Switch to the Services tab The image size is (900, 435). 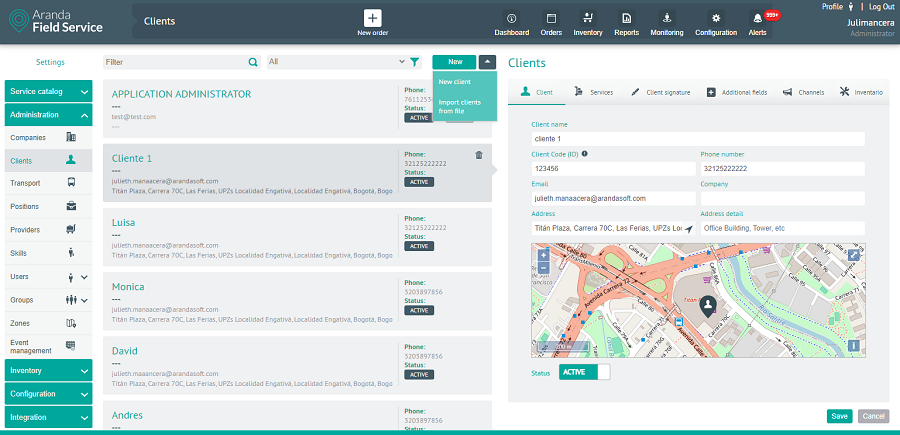[x=593, y=92]
